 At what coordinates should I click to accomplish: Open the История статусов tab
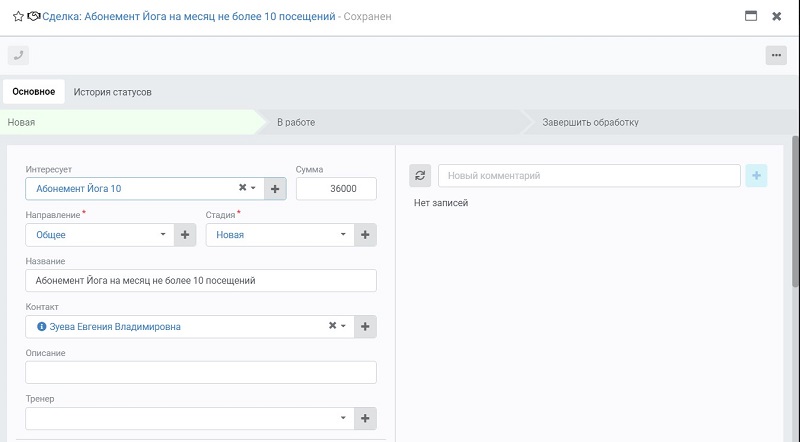coord(112,92)
